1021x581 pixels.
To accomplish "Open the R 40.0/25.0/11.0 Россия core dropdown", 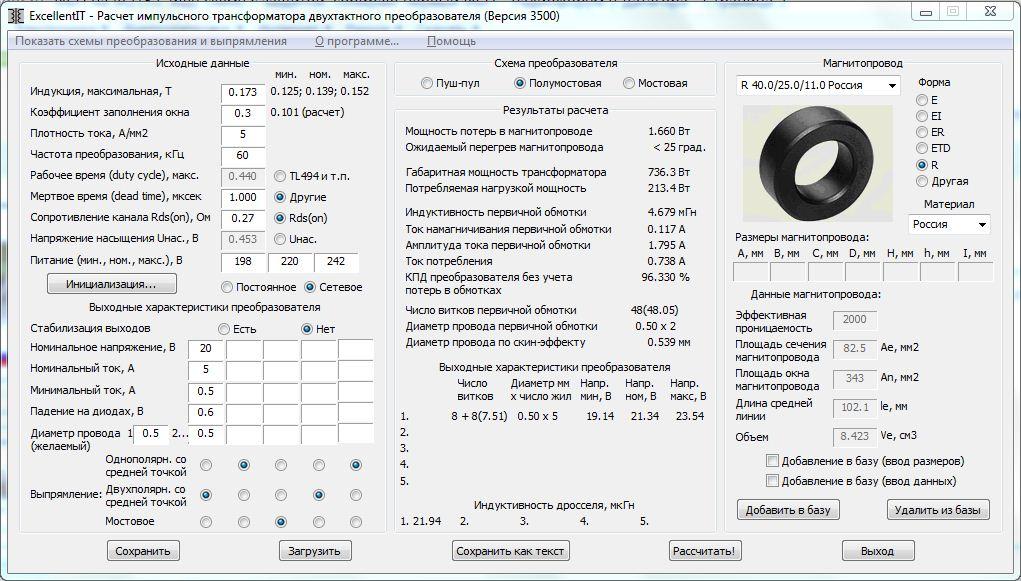I will (818, 85).
